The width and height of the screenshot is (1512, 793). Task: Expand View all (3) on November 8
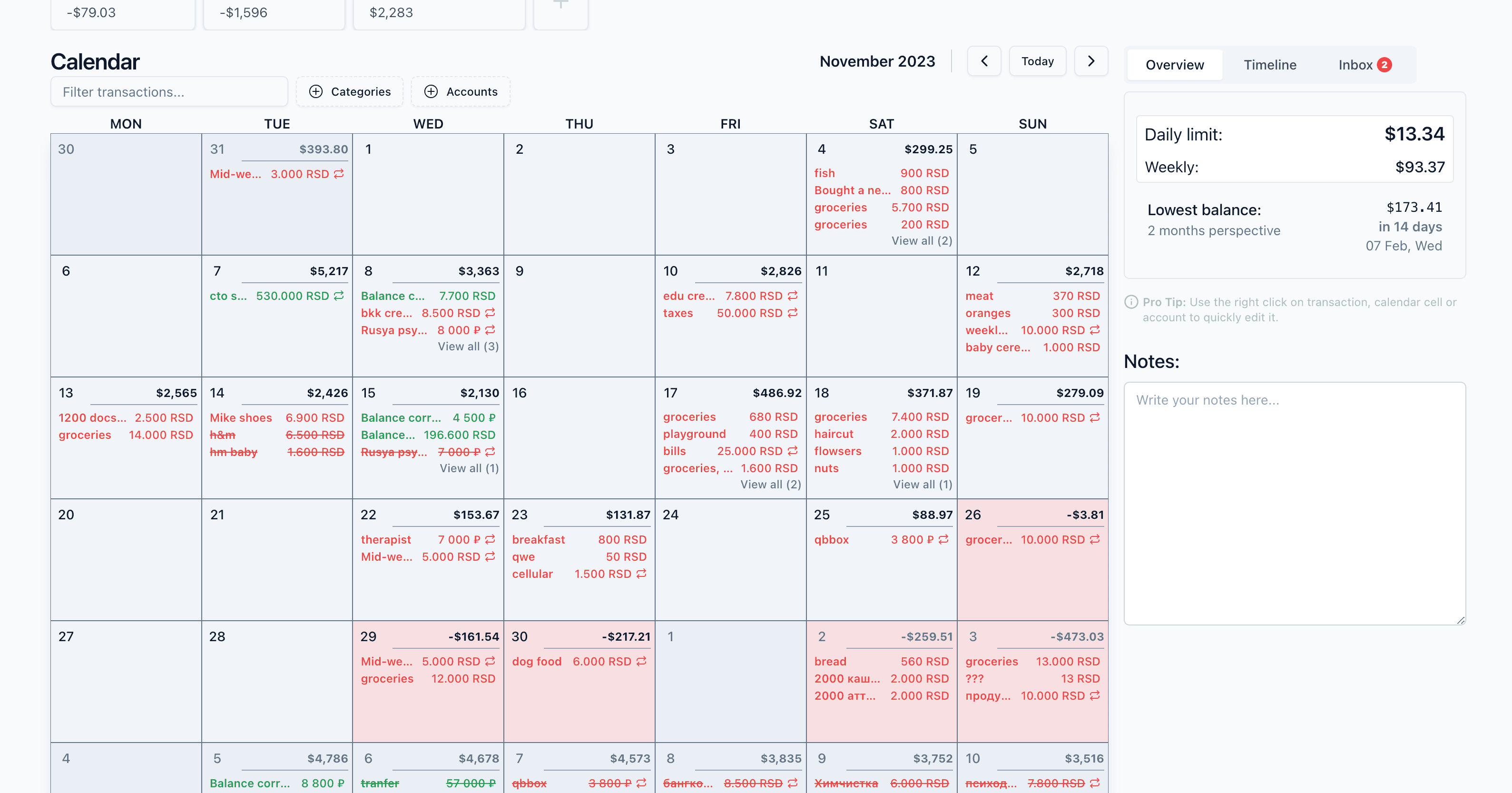point(468,346)
